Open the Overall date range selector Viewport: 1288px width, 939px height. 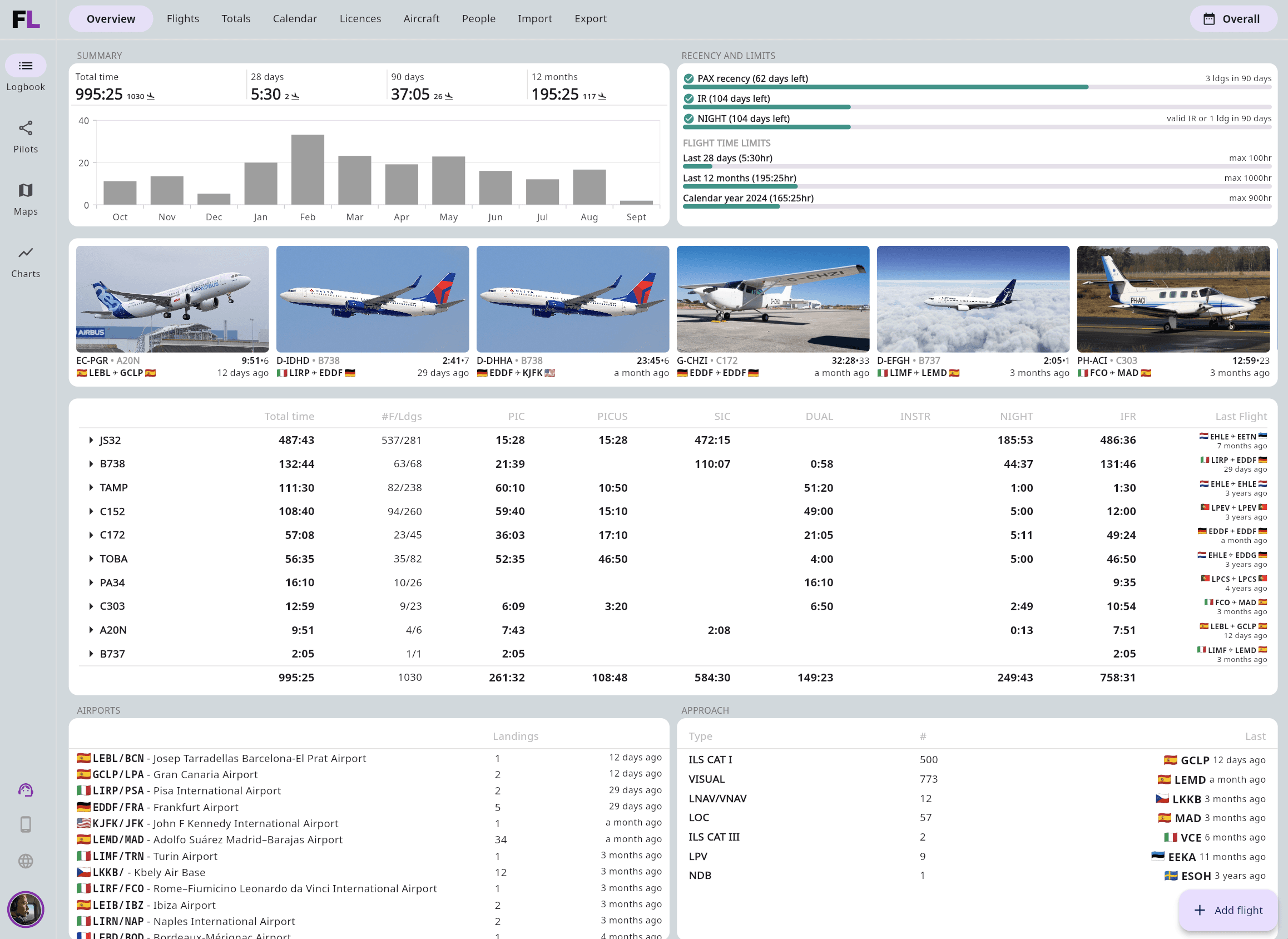pos(1232,19)
